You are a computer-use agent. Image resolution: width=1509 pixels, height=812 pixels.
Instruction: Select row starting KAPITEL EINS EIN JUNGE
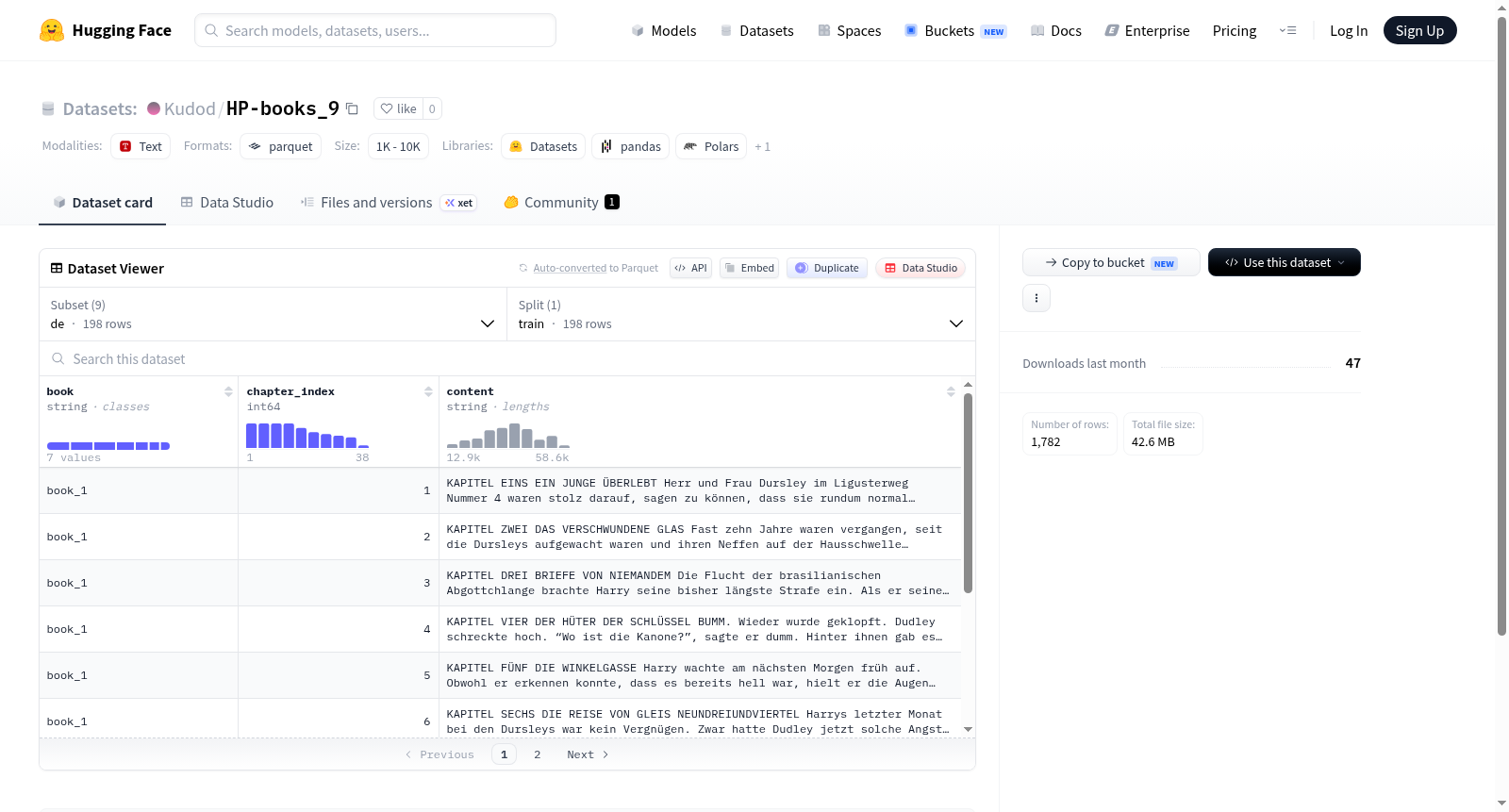501,490
